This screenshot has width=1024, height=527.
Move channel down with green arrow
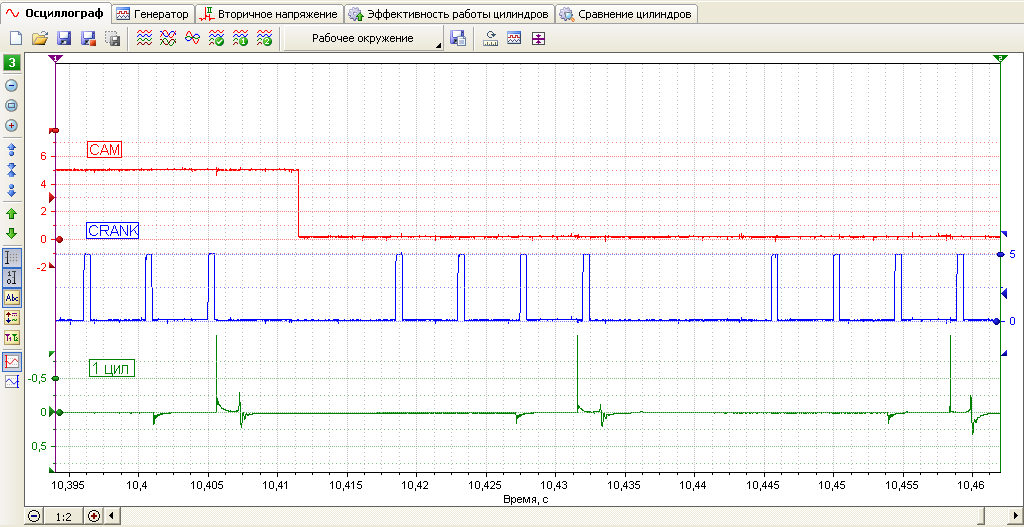[11, 234]
